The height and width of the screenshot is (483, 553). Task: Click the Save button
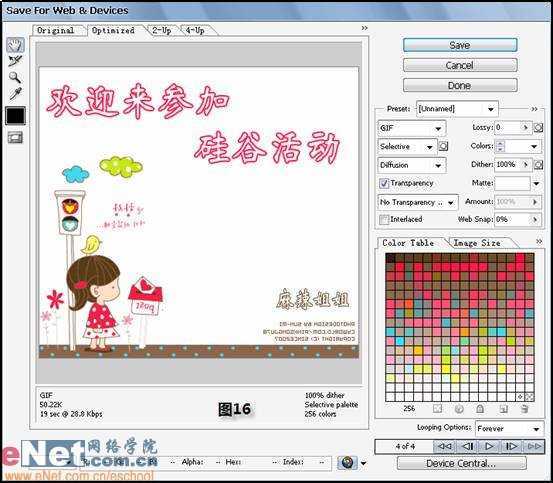coord(460,45)
